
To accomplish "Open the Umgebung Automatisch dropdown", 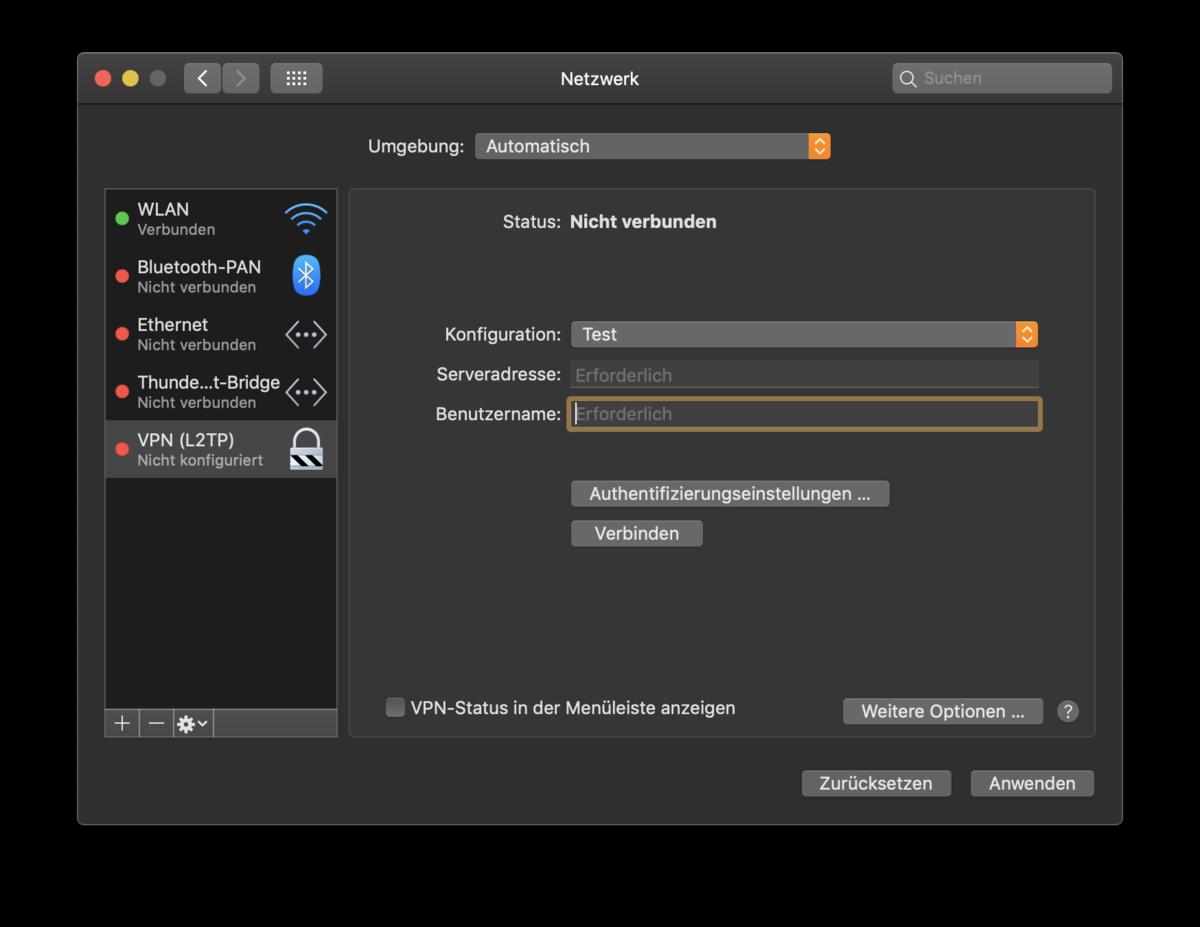I will [x=653, y=146].
